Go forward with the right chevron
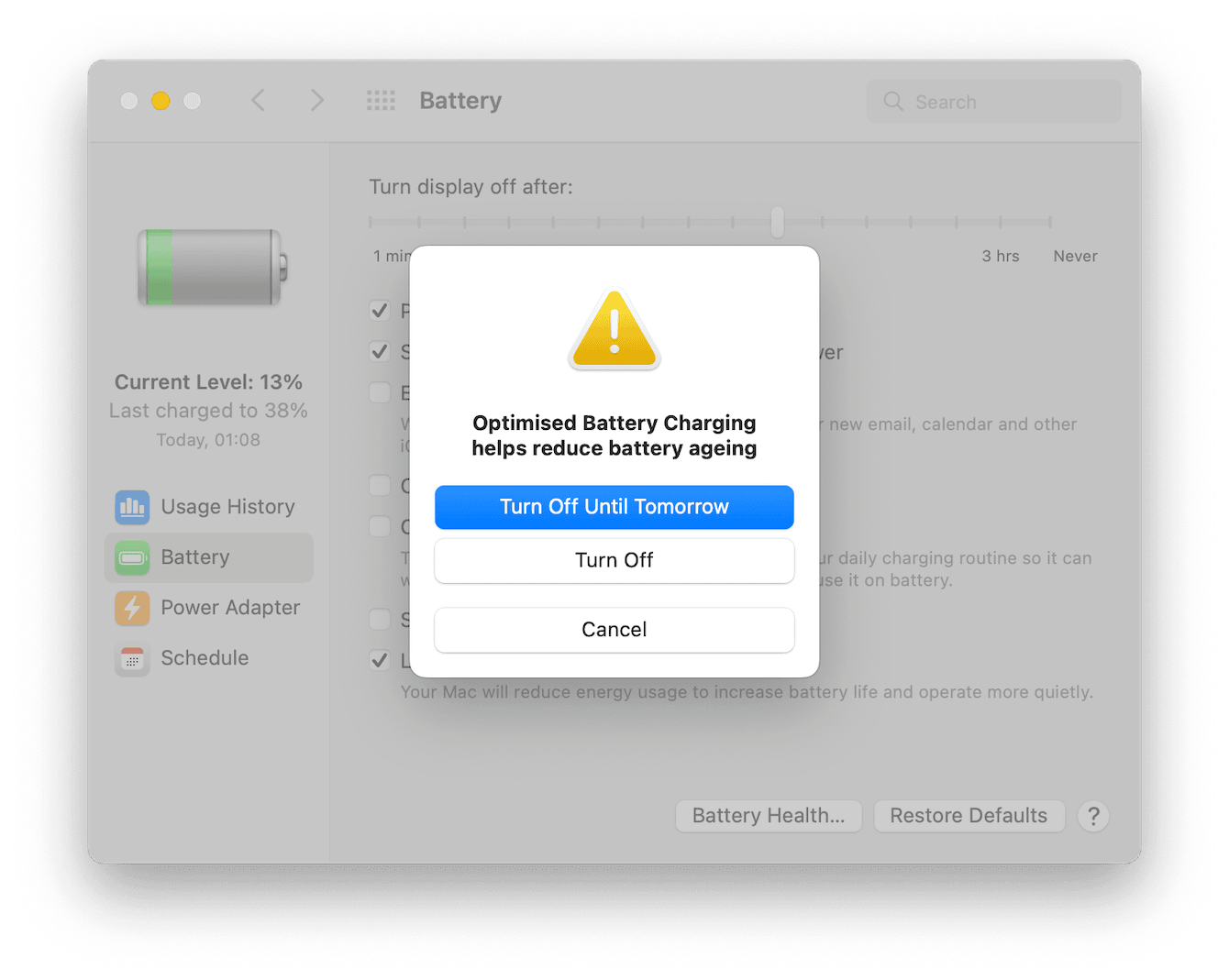 (x=316, y=101)
